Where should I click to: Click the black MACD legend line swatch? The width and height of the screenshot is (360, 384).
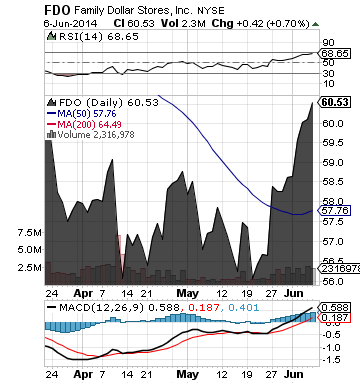pyautogui.click(x=51, y=307)
